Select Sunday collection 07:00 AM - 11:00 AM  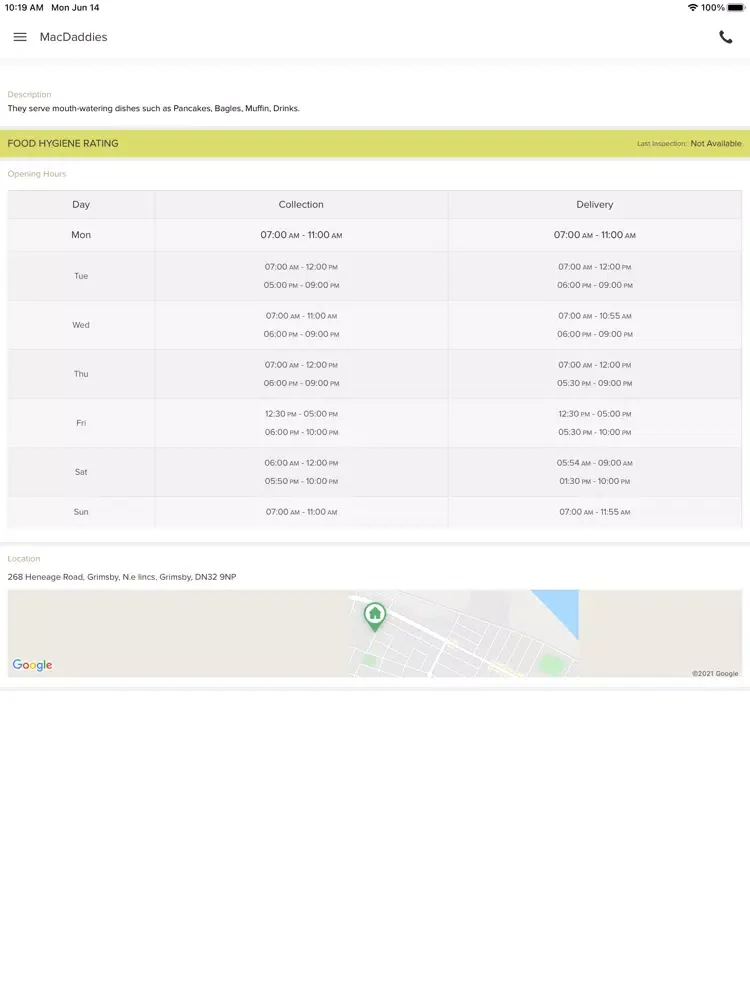coord(301,512)
